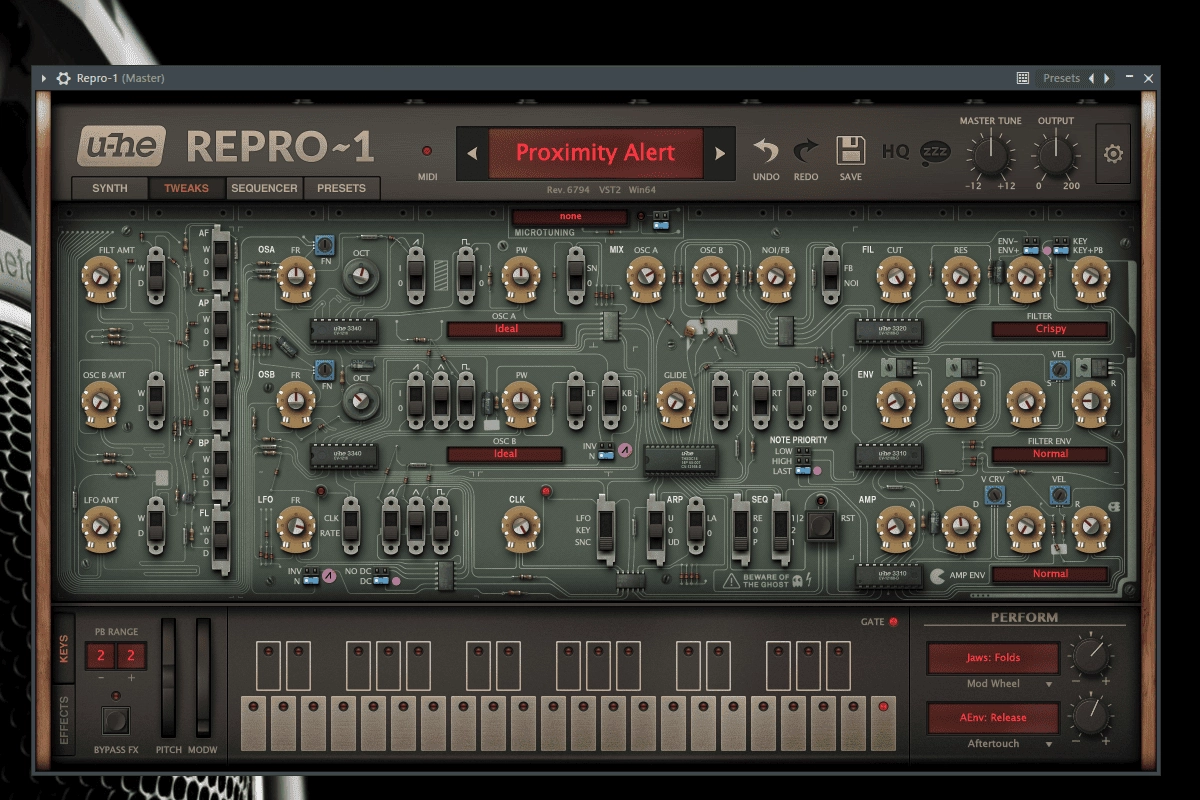Open the Jaws: Folds destination selector
This screenshot has width=1200, height=800.
click(x=992, y=658)
